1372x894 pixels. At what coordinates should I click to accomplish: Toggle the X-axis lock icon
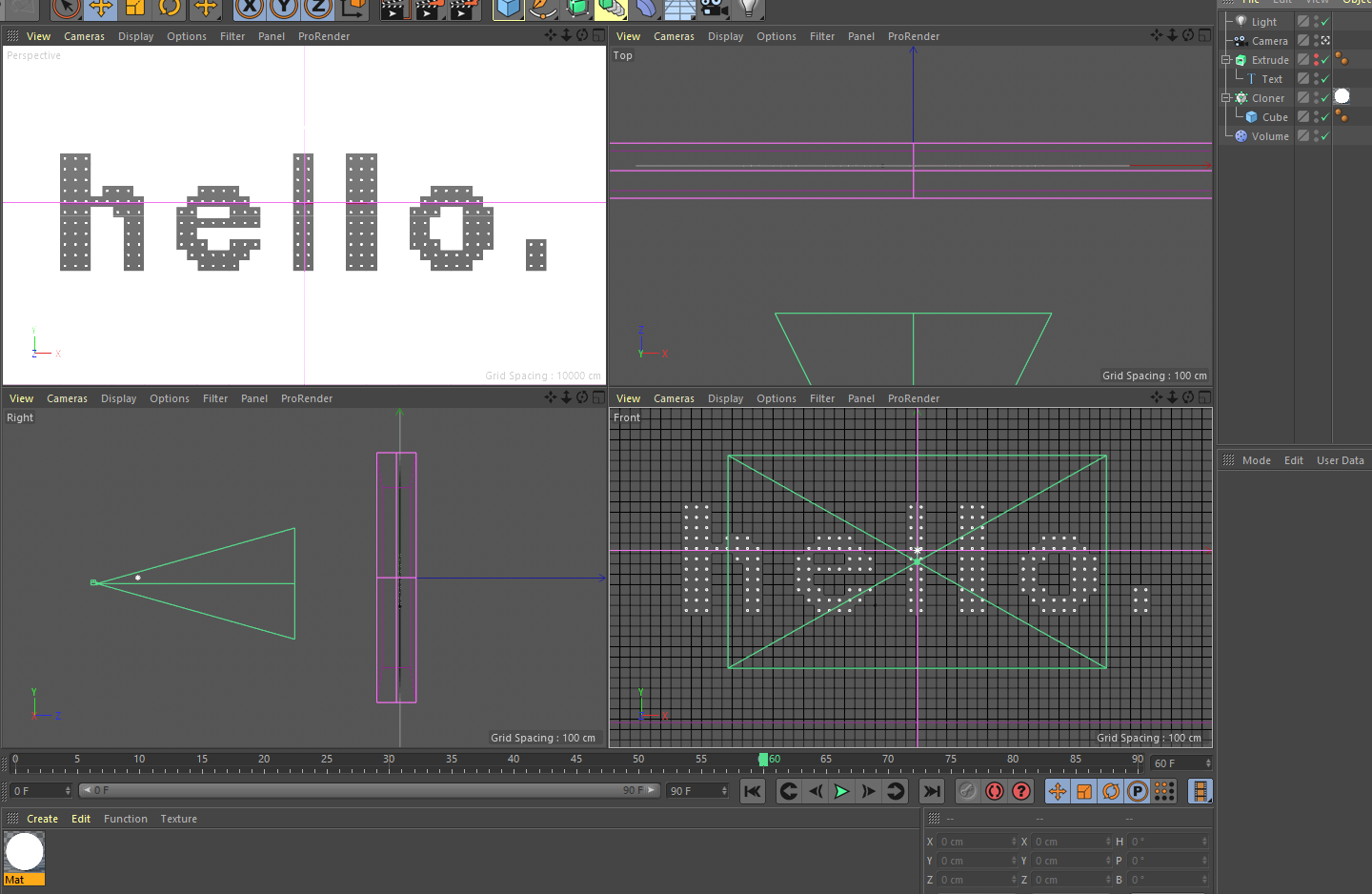250,9
